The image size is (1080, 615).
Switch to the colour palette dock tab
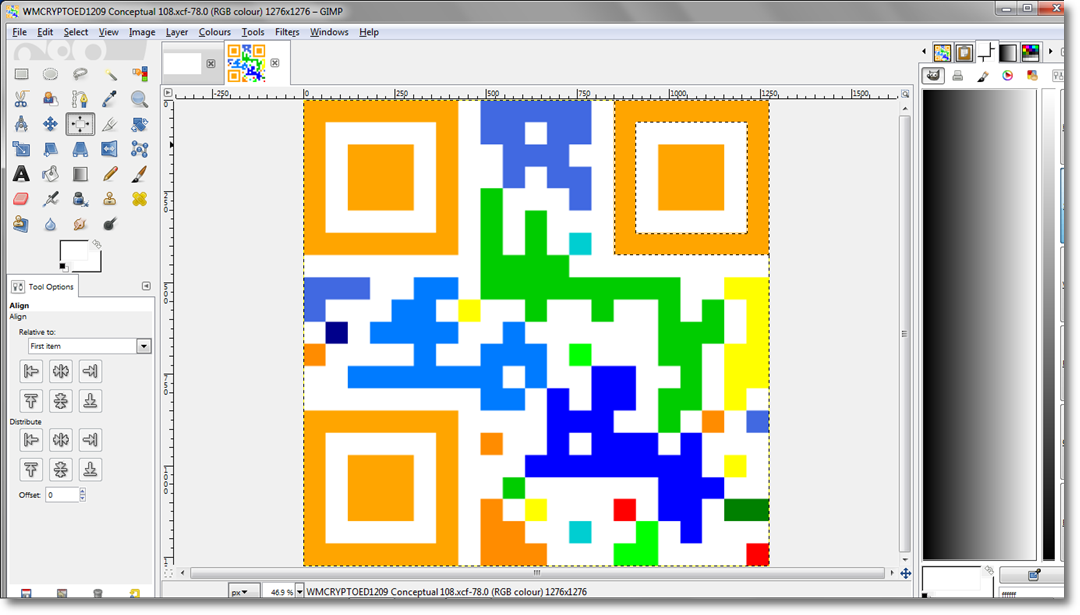click(1030, 52)
